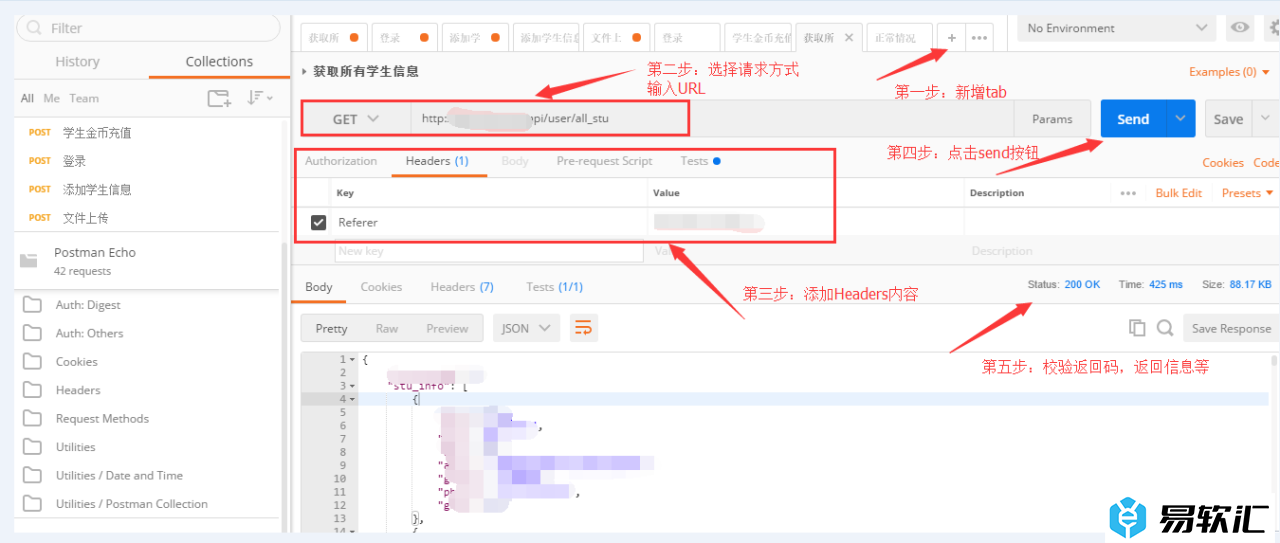Open the Auth: Digest folder
Image resolution: width=1280 pixels, height=543 pixels.
pos(148,305)
